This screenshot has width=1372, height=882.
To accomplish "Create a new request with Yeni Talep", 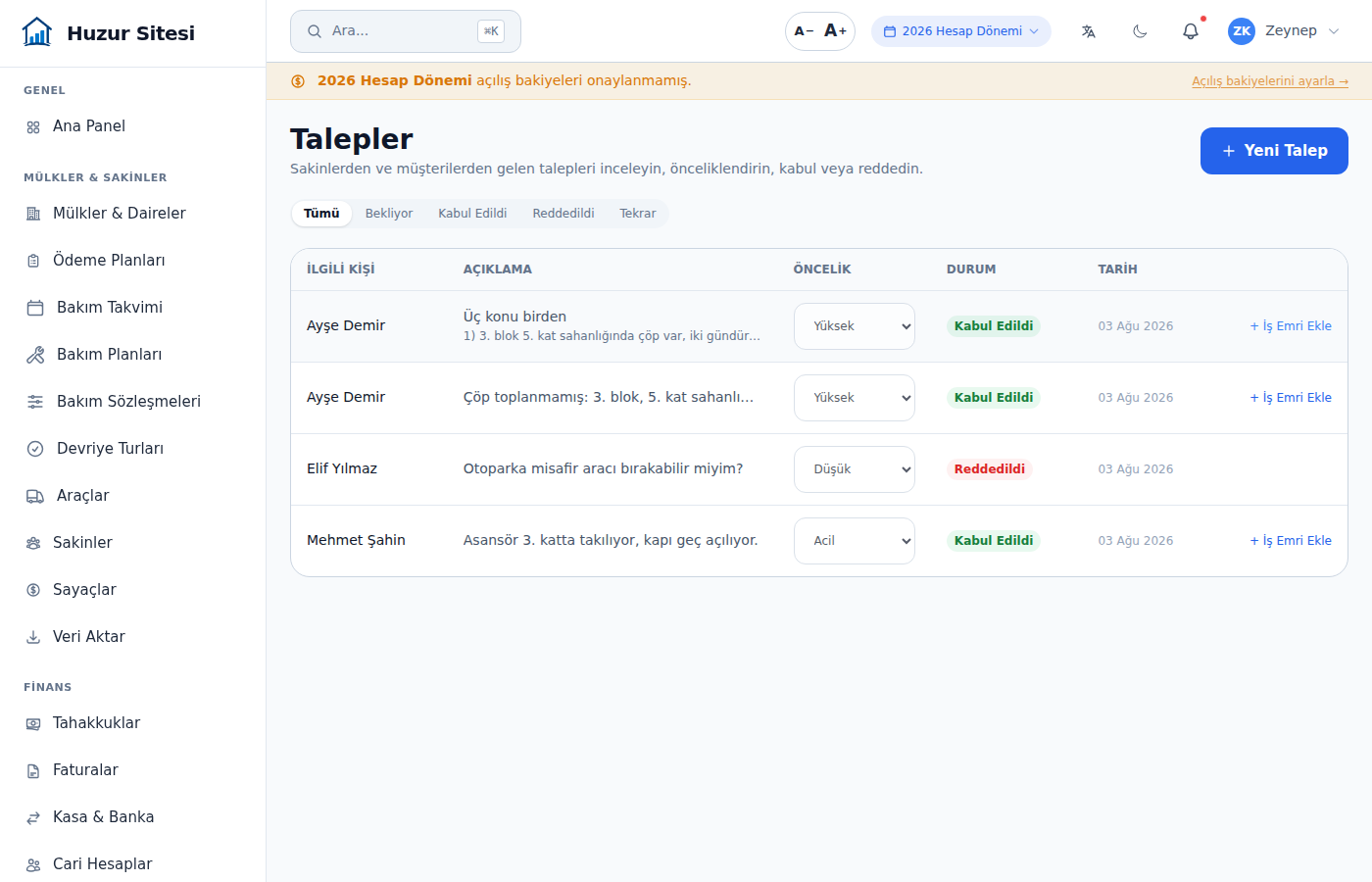I will pyautogui.click(x=1274, y=151).
